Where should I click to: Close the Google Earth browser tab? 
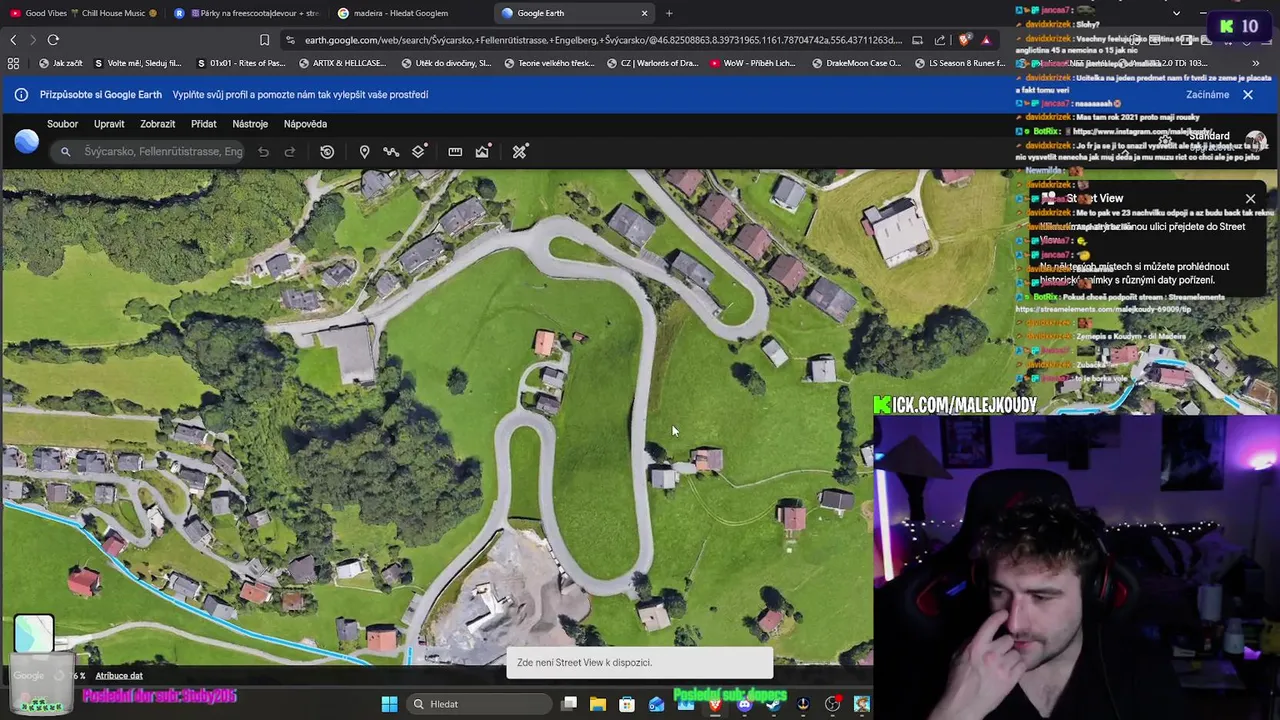tap(644, 13)
